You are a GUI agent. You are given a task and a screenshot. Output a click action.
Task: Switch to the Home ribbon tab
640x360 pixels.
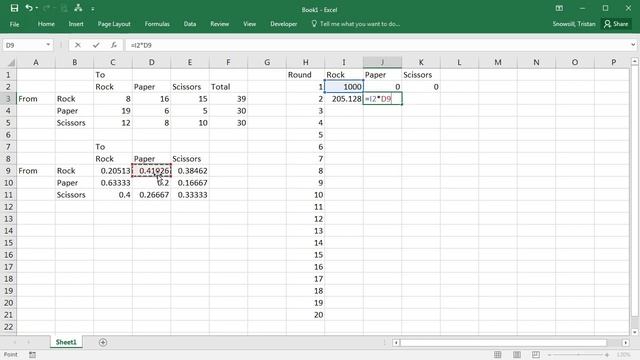click(x=46, y=24)
